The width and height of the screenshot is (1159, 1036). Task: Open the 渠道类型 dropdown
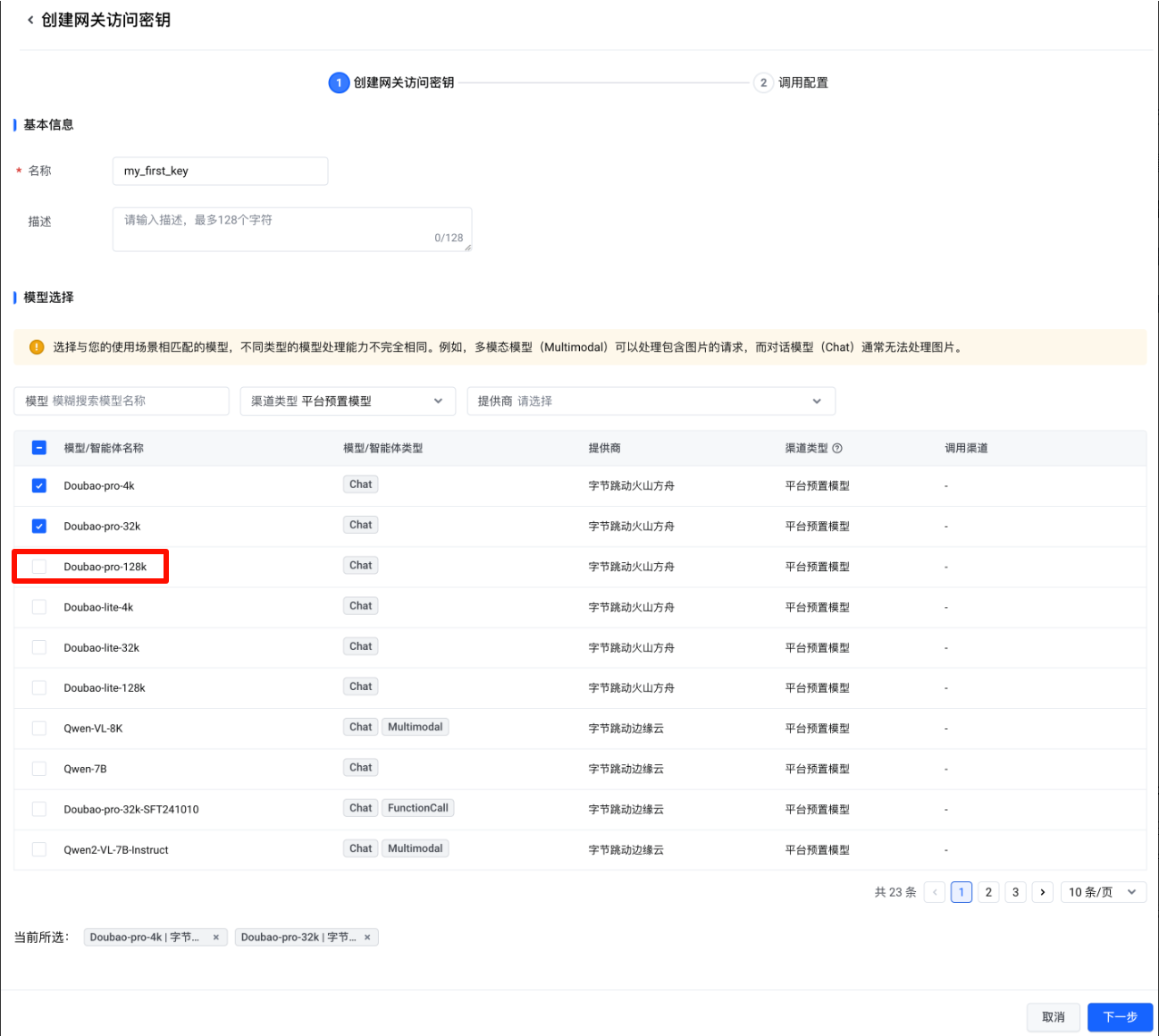click(348, 401)
